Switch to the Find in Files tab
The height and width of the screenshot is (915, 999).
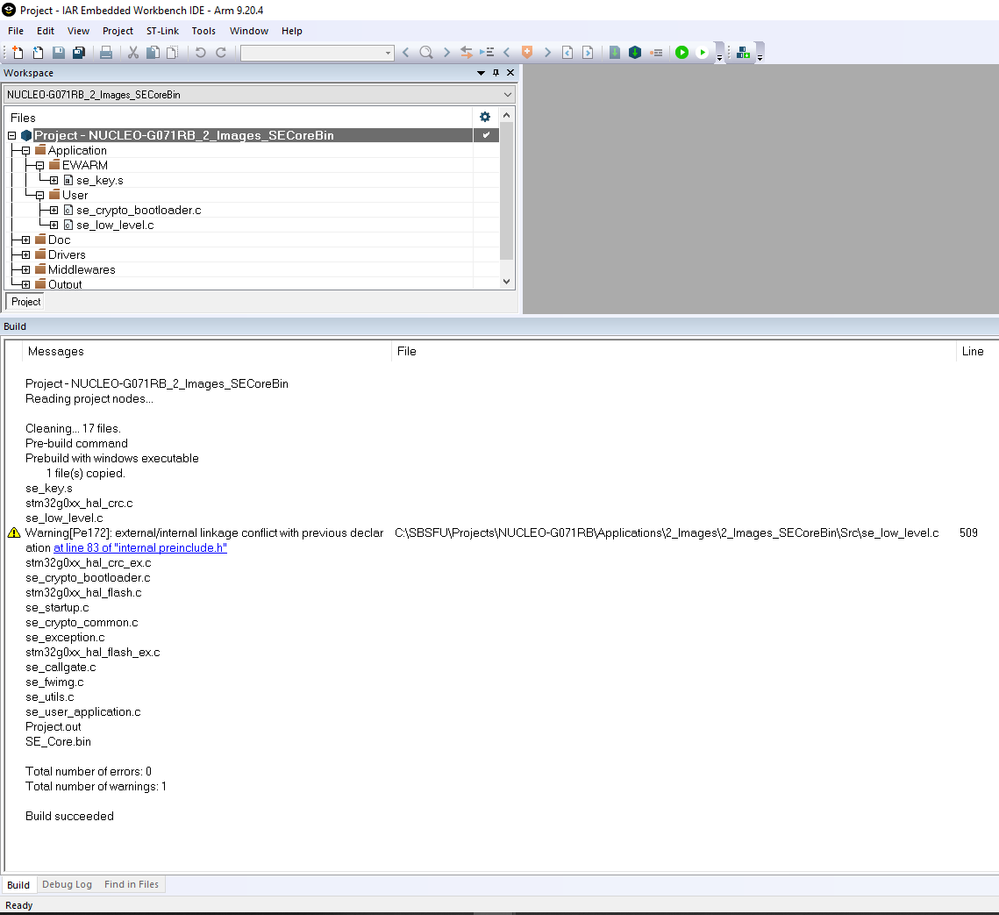131,884
